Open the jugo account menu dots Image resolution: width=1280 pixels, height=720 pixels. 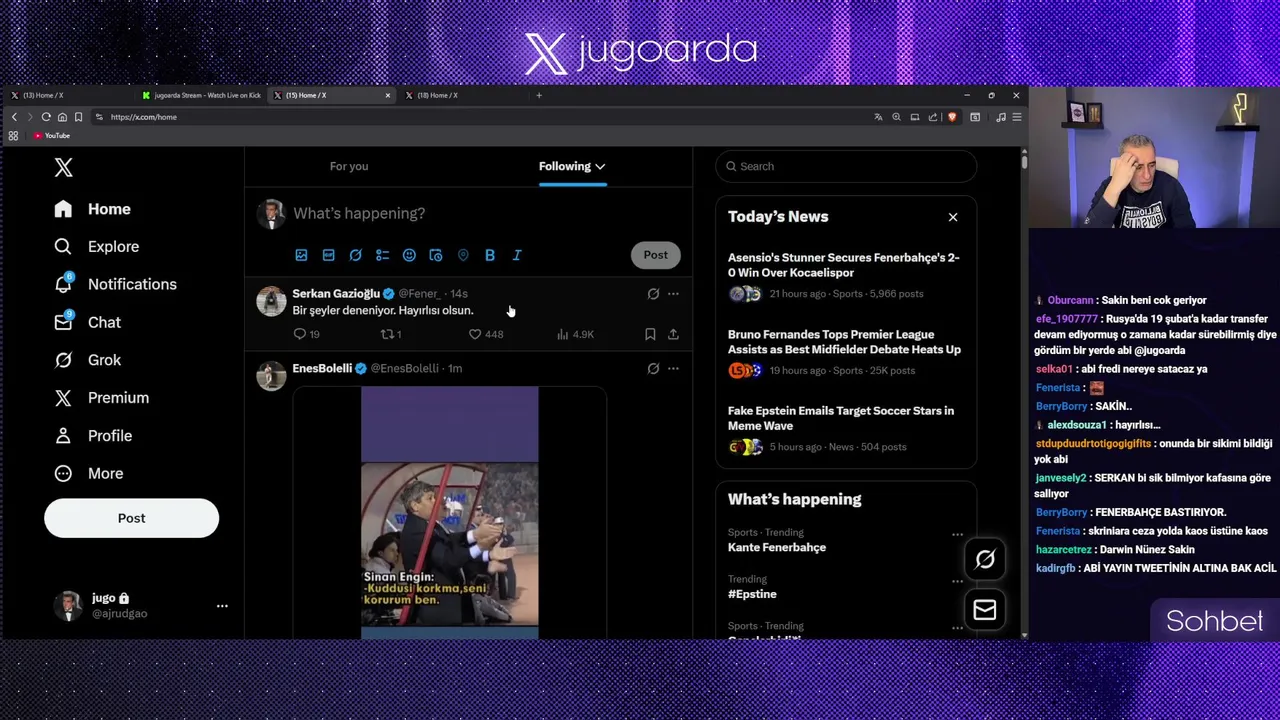pos(222,606)
